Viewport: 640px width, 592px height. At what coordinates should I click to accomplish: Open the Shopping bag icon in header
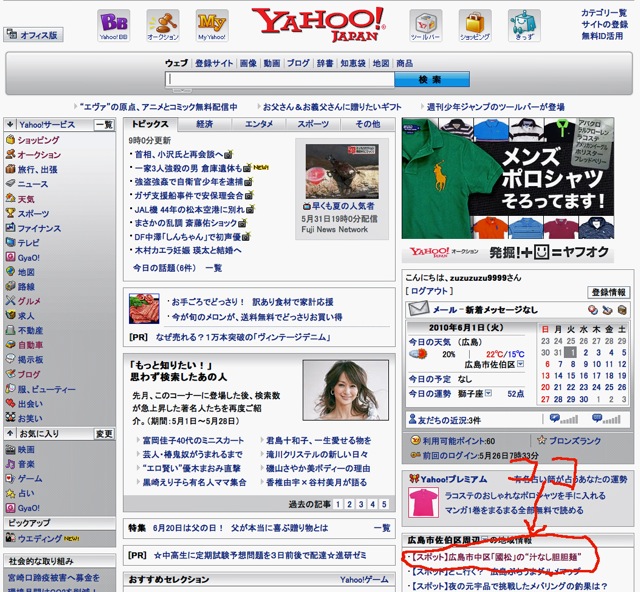[475, 25]
